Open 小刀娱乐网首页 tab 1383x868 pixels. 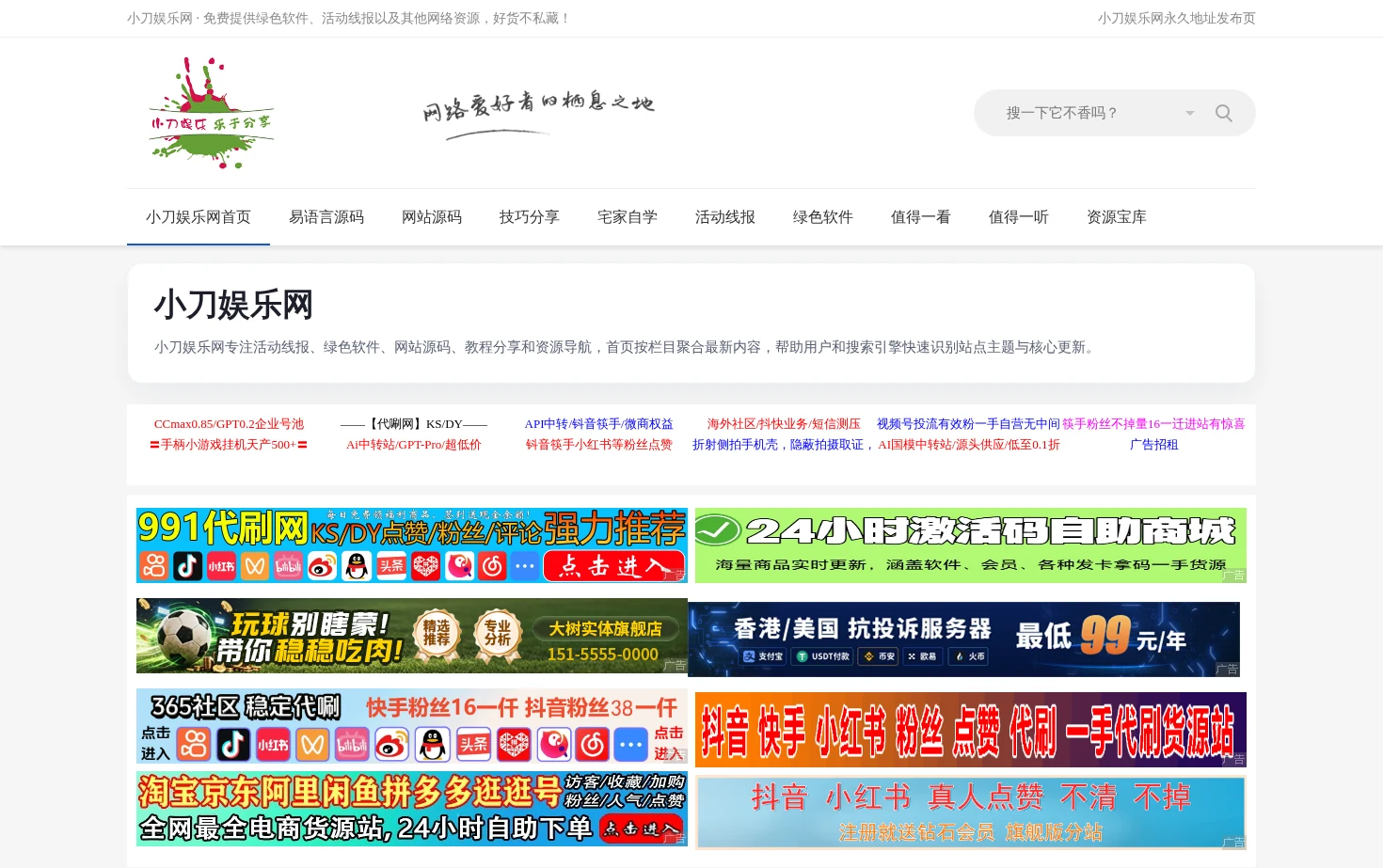199,217
